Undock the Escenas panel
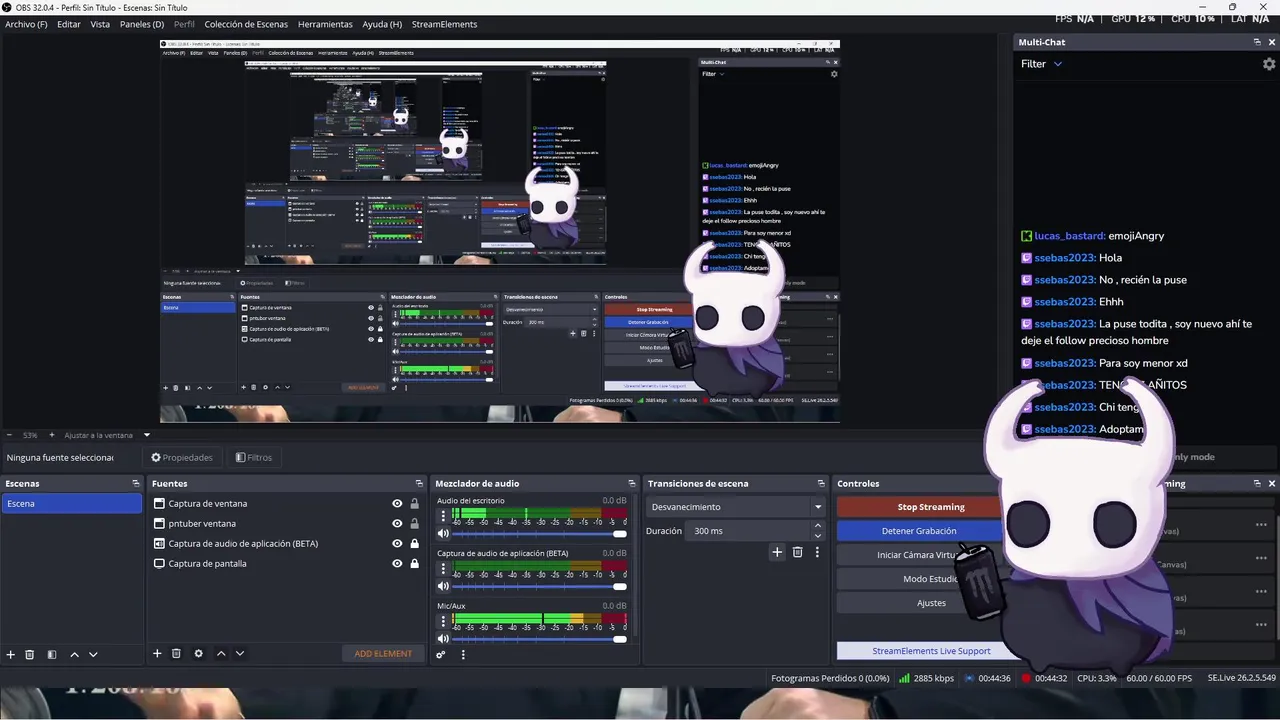 tap(136, 483)
